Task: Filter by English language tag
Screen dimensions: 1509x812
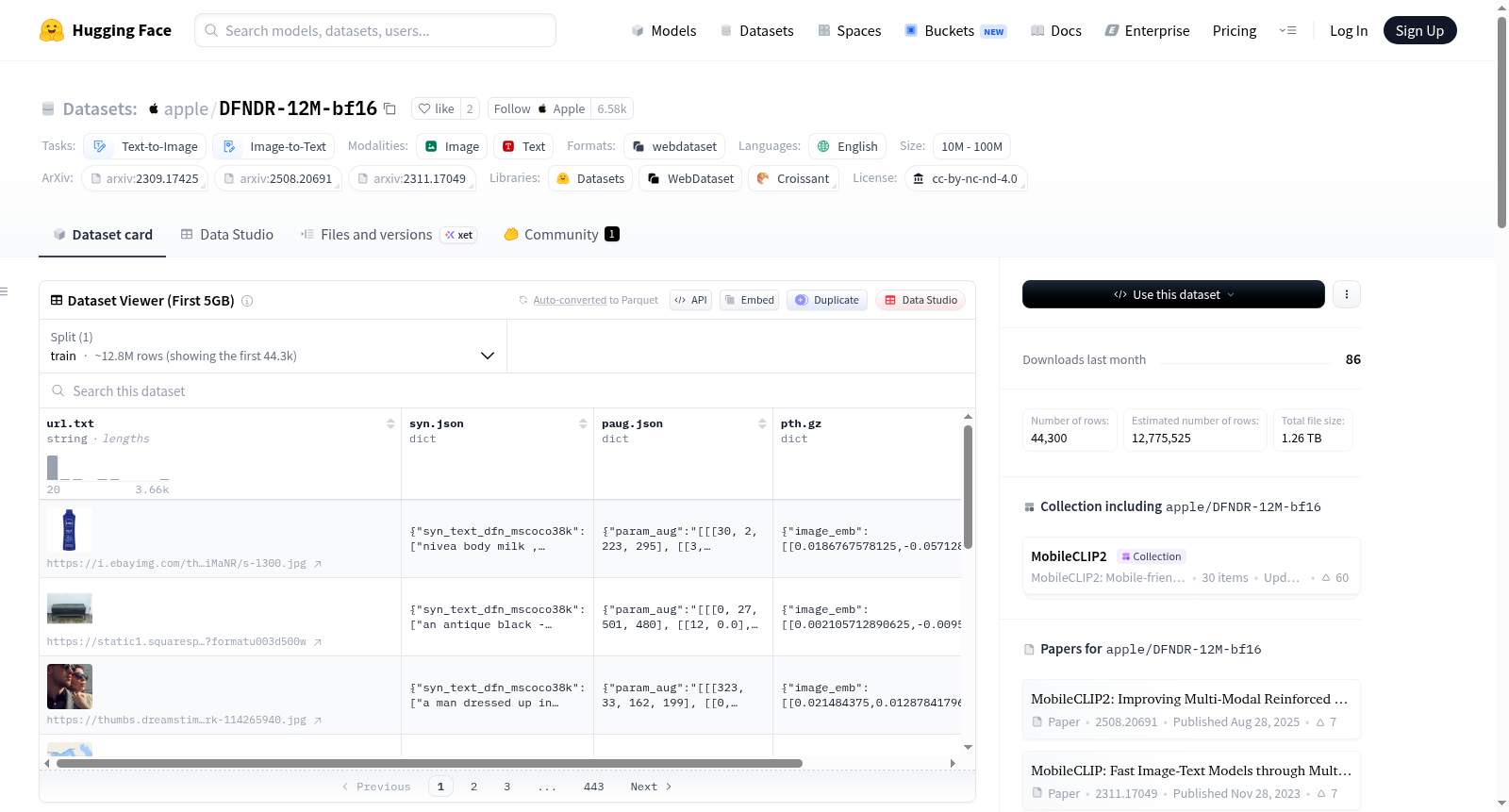Action: (x=847, y=146)
